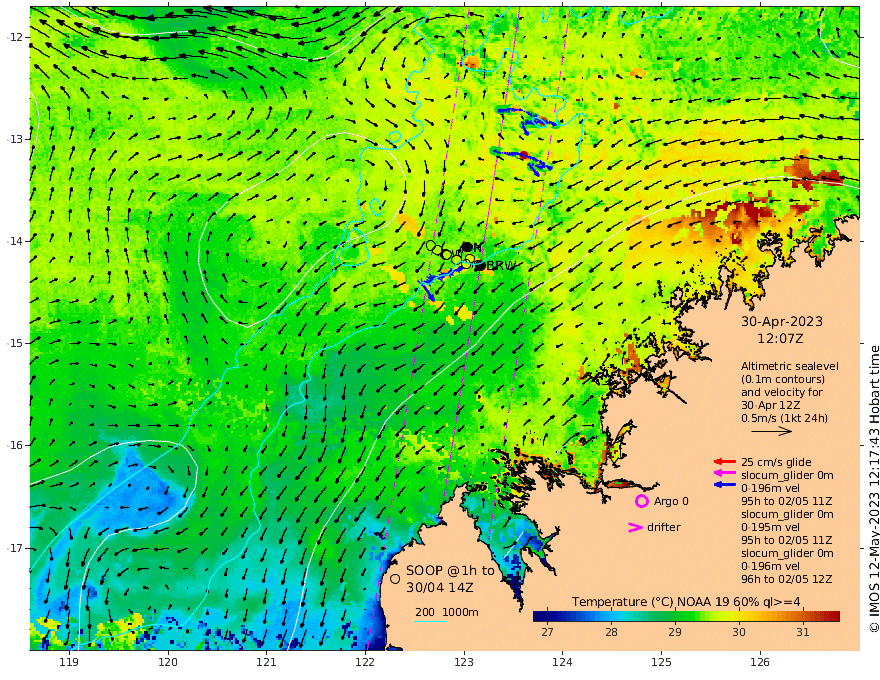This screenshot has height=680, width=880.
Task: Click the '(0.1m contours)' legend line
Action: 783,379
